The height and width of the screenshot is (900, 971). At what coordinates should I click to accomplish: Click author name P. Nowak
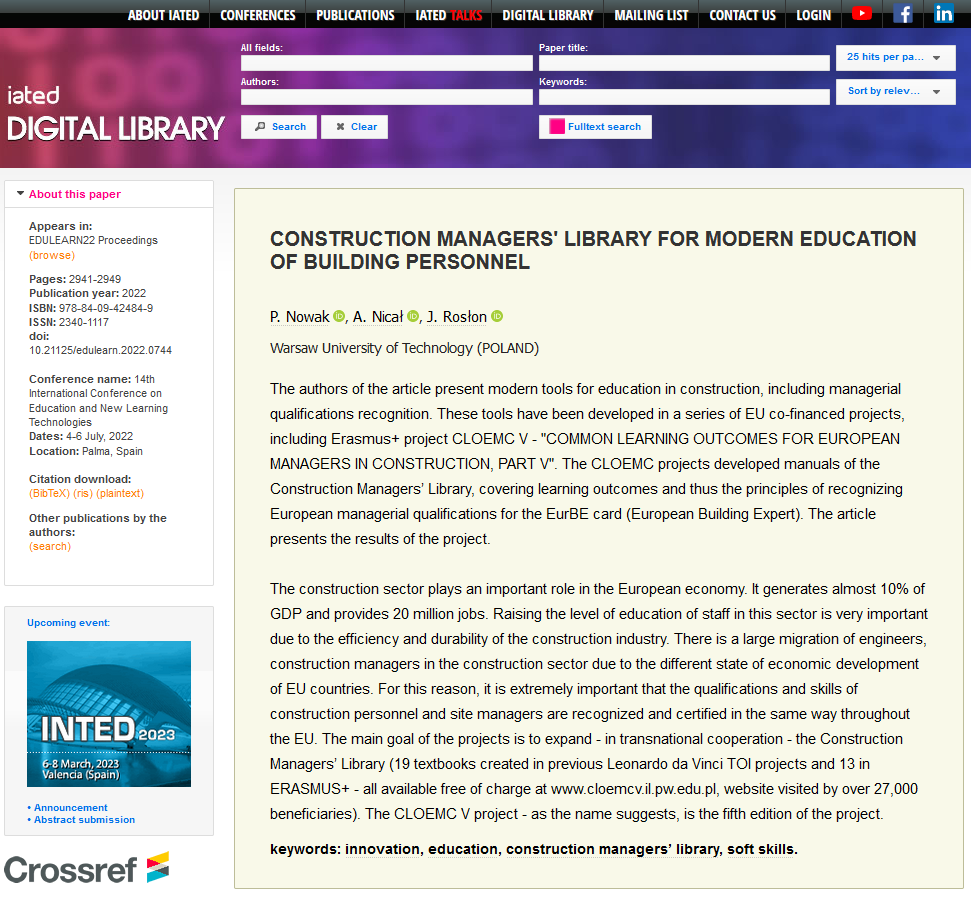click(x=300, y=317)
